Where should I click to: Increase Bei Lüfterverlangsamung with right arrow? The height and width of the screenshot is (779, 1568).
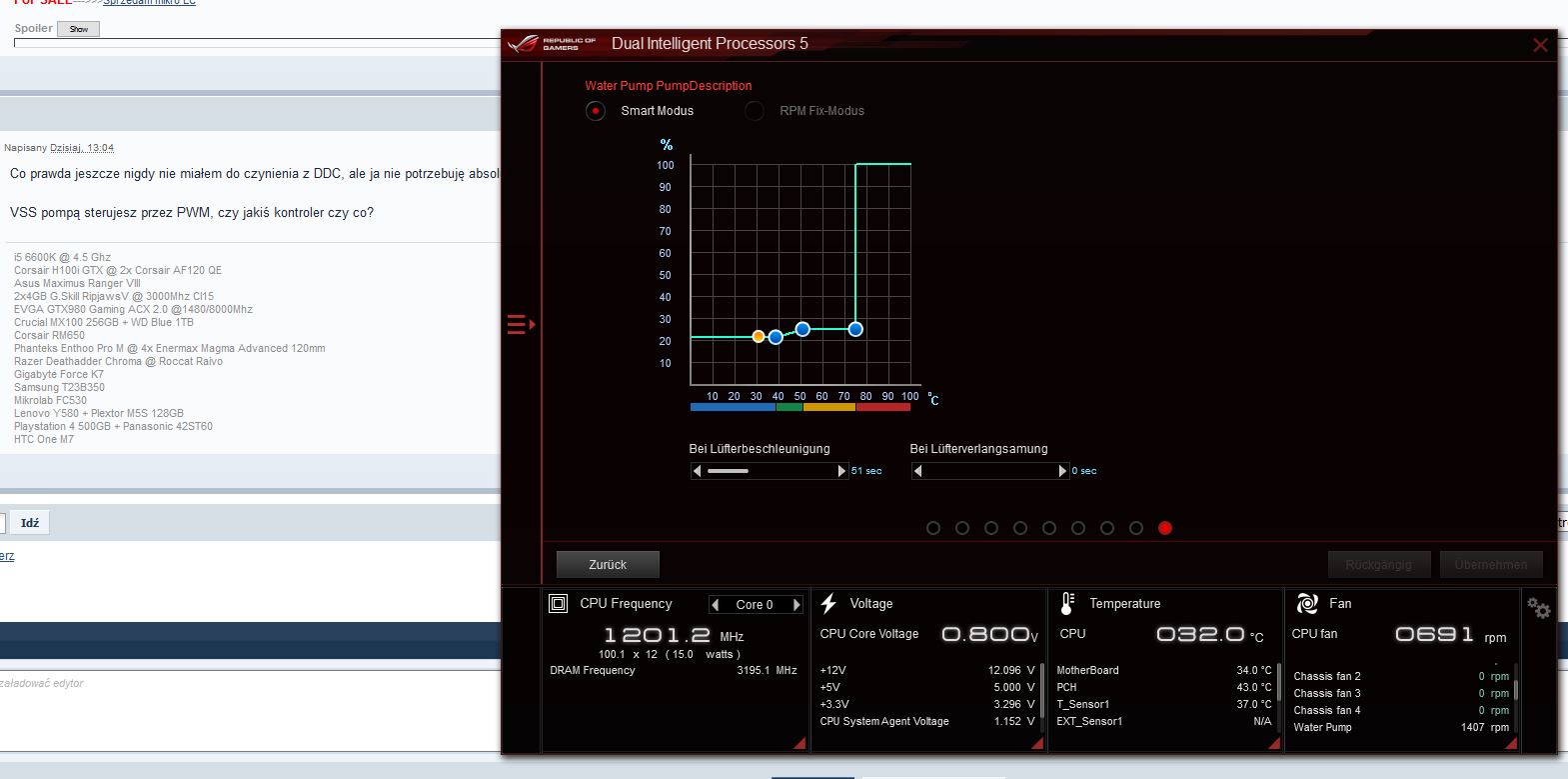point(1062,471)
